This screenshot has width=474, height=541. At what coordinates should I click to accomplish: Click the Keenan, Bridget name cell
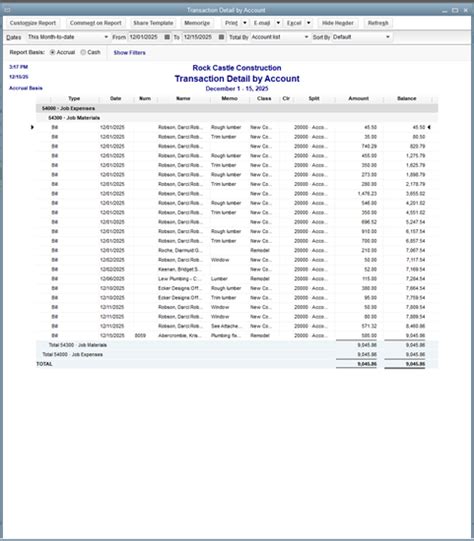click(x=180, y=269)
